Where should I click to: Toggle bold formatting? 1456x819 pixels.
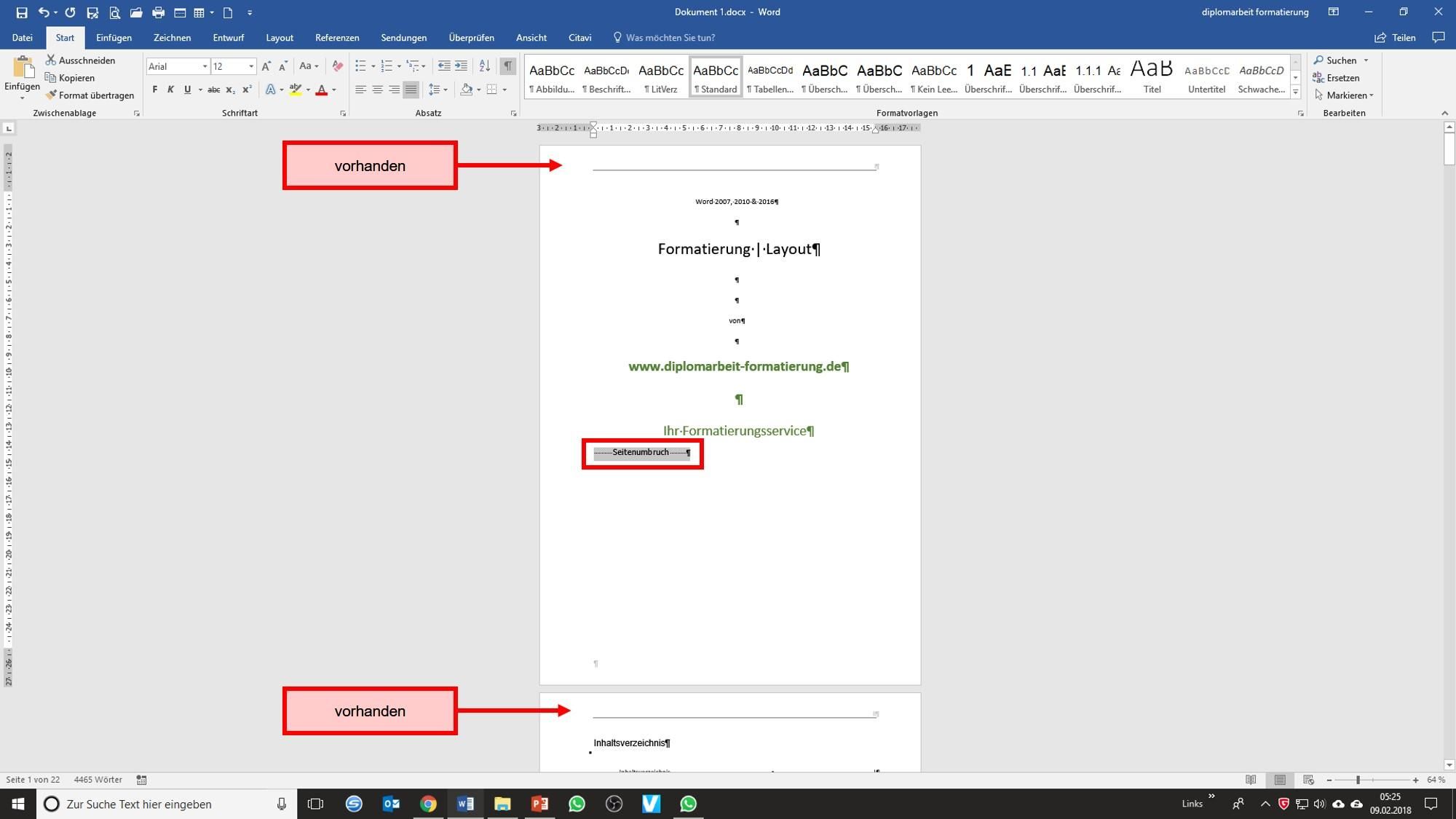point(154,90)
